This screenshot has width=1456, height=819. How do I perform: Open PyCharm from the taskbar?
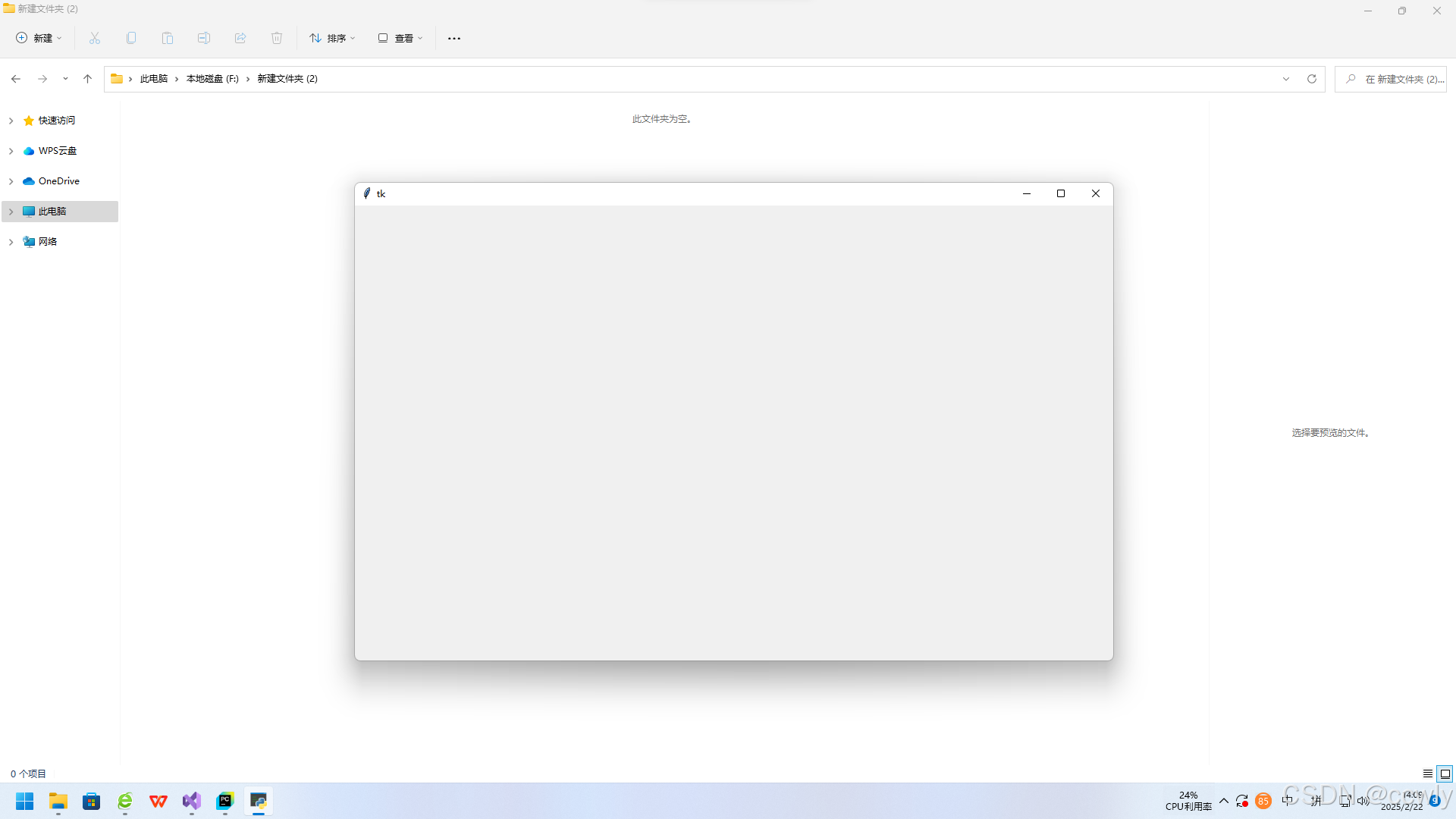click(x=225, y=801)
